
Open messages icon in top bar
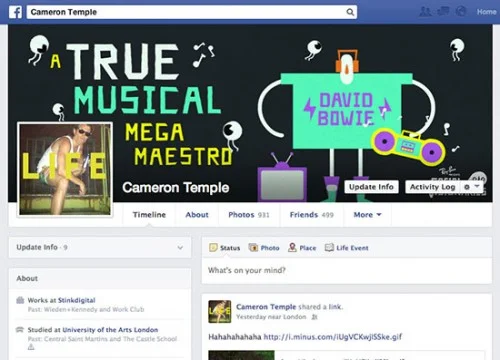pos(443,12)
